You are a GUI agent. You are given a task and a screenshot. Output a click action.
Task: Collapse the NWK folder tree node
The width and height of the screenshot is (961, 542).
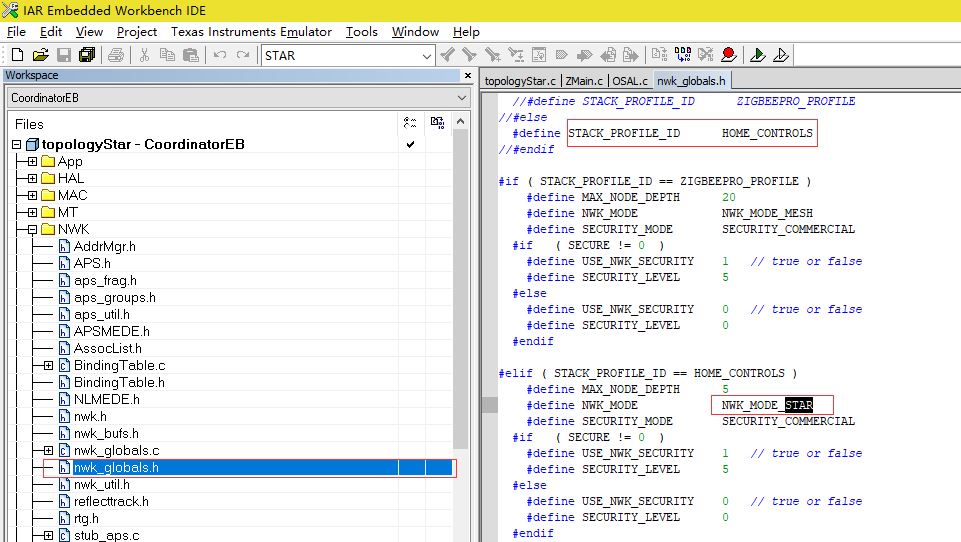(x=32, y=230)
